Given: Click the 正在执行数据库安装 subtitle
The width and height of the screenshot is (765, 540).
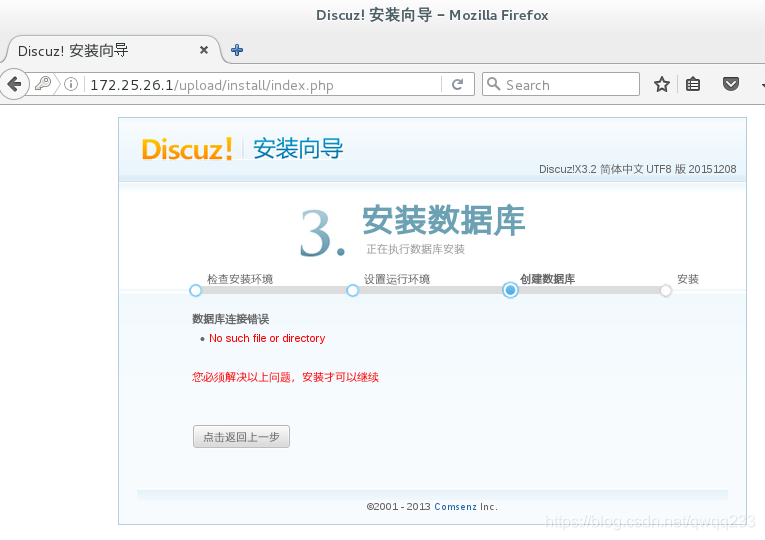Looking at the screenshot, I should tap(416, 249).
